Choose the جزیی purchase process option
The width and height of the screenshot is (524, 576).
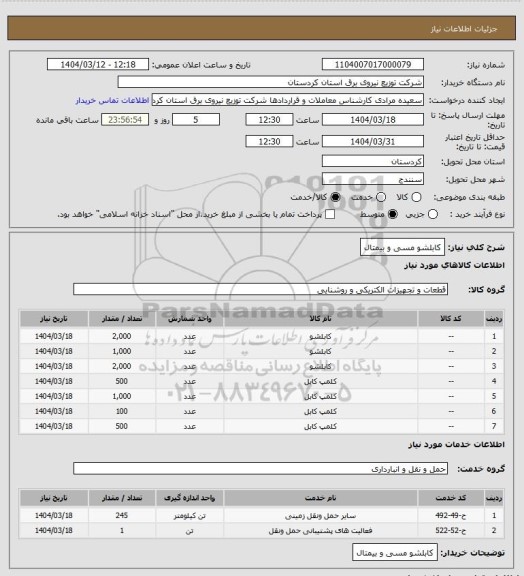433,214
